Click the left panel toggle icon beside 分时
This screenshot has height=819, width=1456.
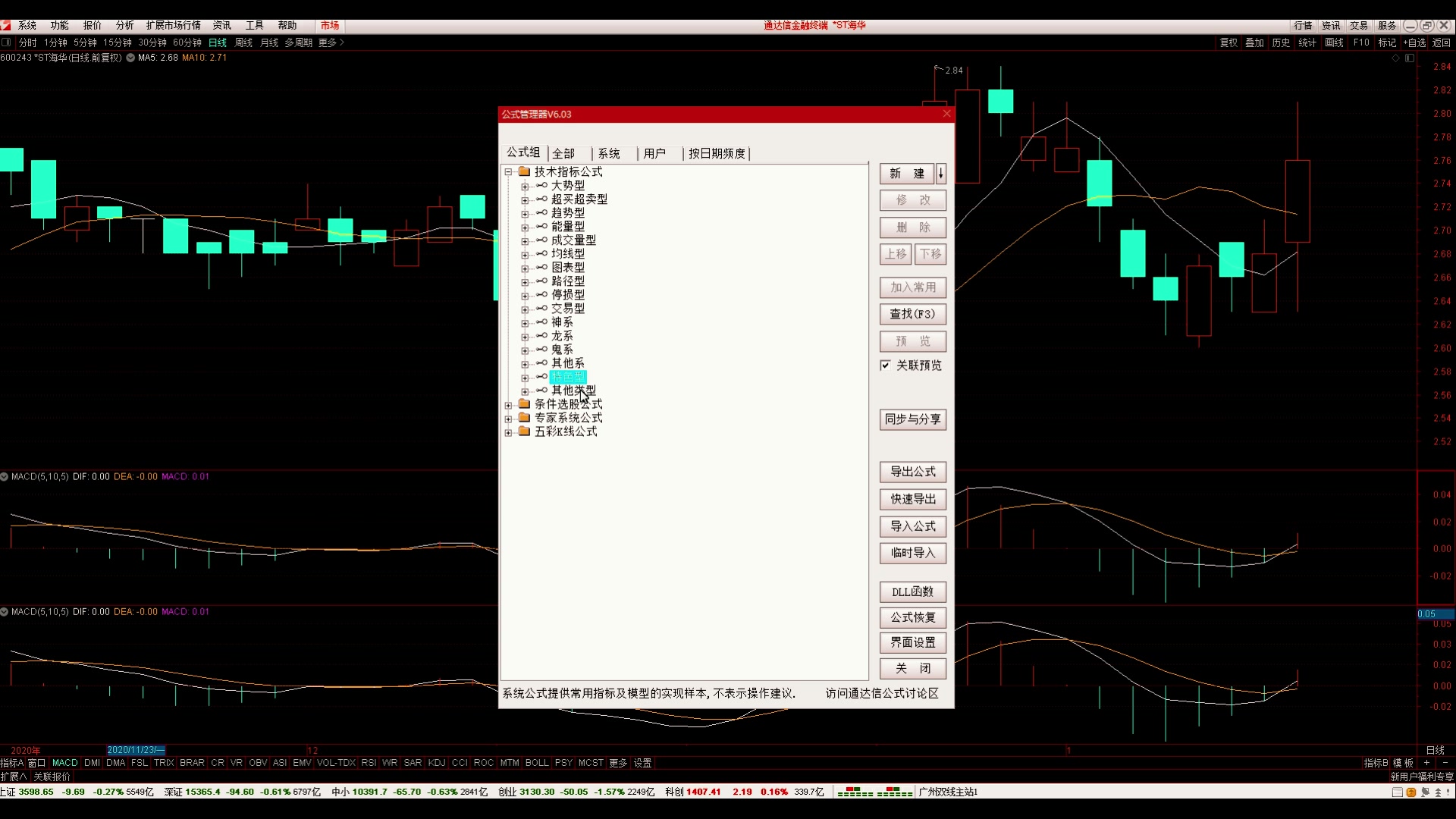point(6,42)
